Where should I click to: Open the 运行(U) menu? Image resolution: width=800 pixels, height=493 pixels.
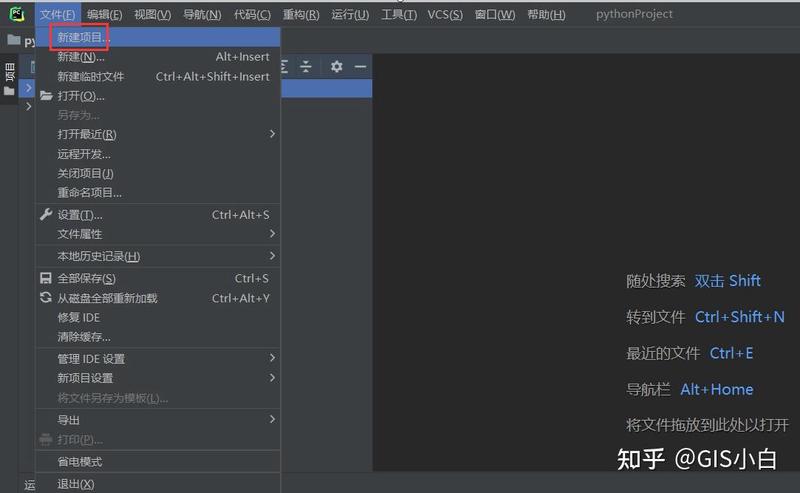[350, 14]
